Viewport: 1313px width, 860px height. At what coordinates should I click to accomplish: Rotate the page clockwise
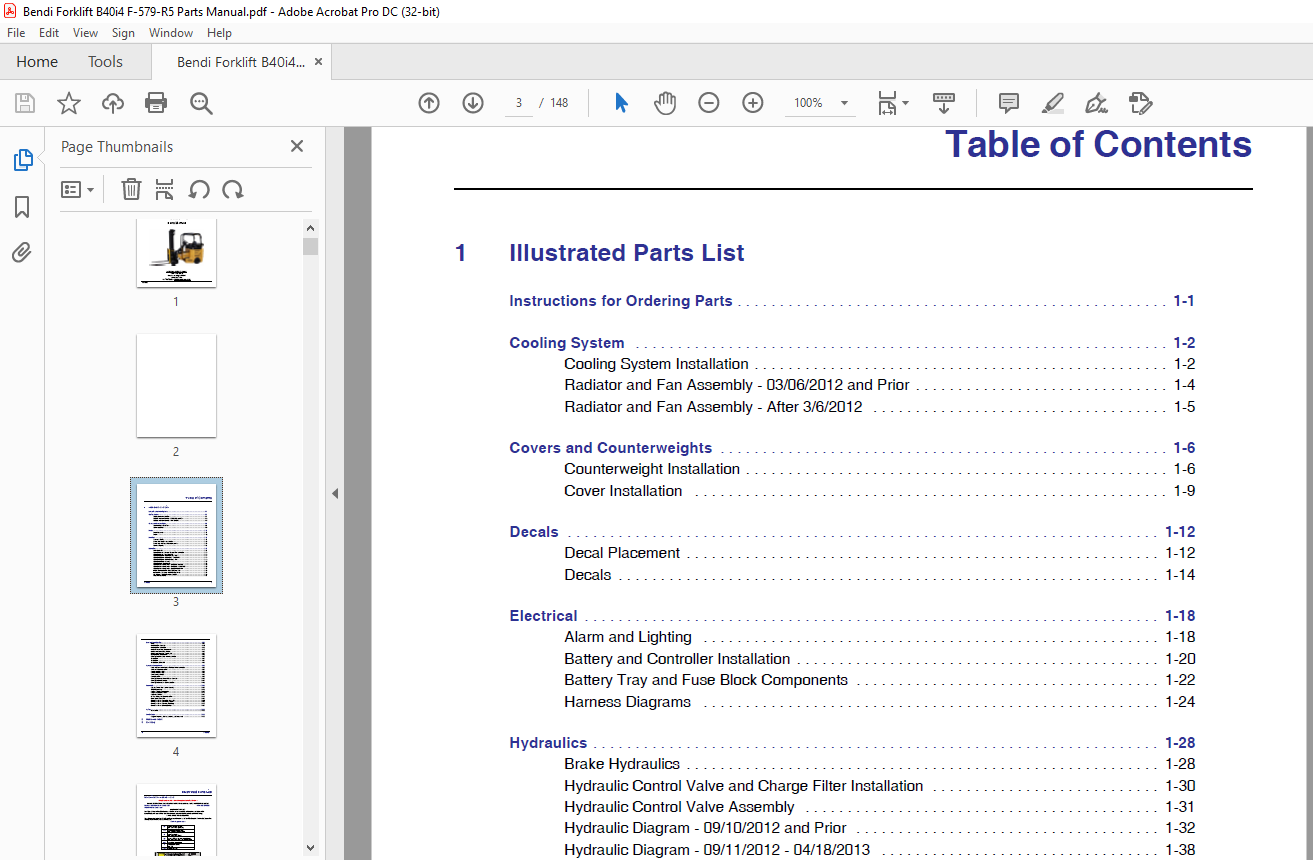point(233,189)
